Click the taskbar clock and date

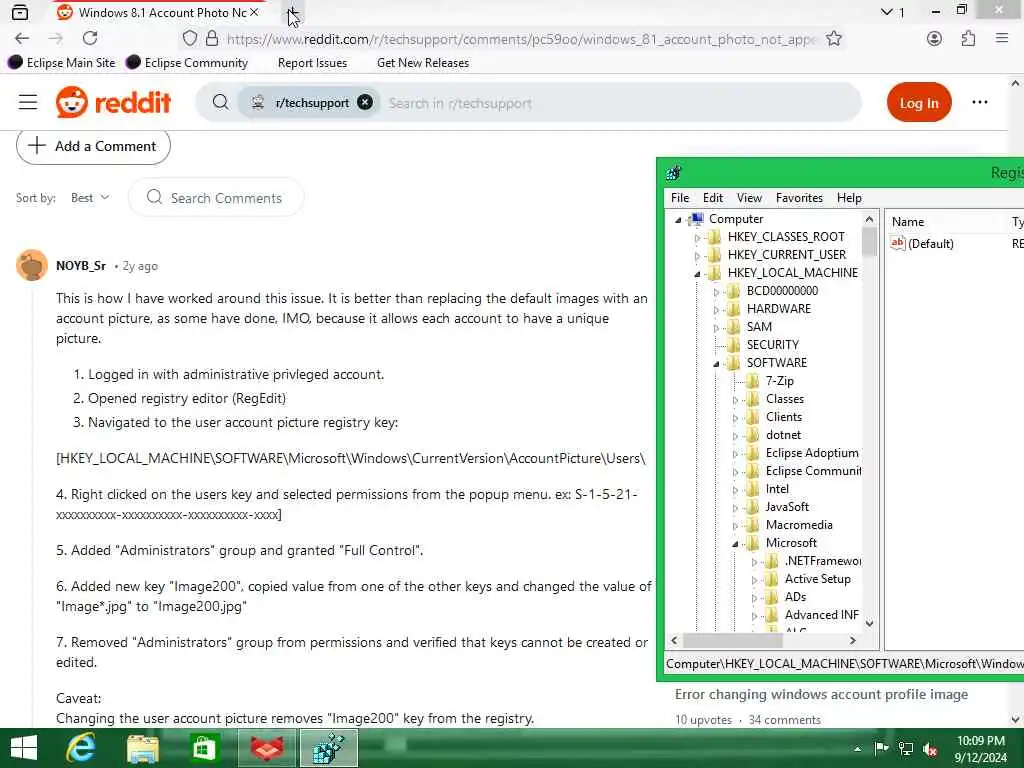(980, 749)
